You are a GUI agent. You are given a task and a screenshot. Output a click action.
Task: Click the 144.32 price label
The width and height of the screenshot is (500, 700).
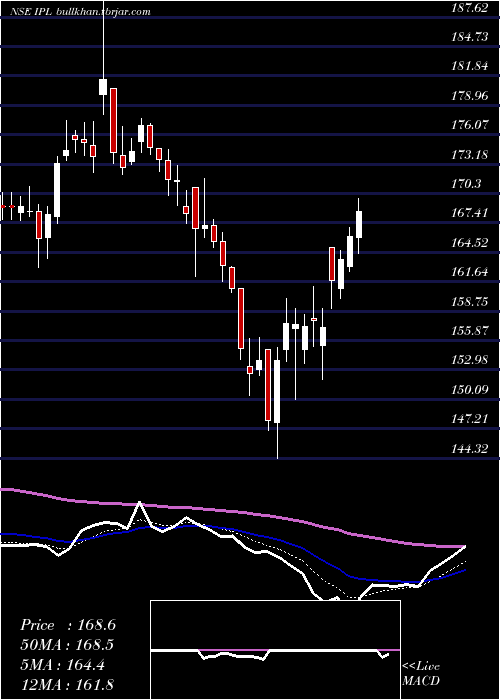pyautogui.click(x=470, y=449)
